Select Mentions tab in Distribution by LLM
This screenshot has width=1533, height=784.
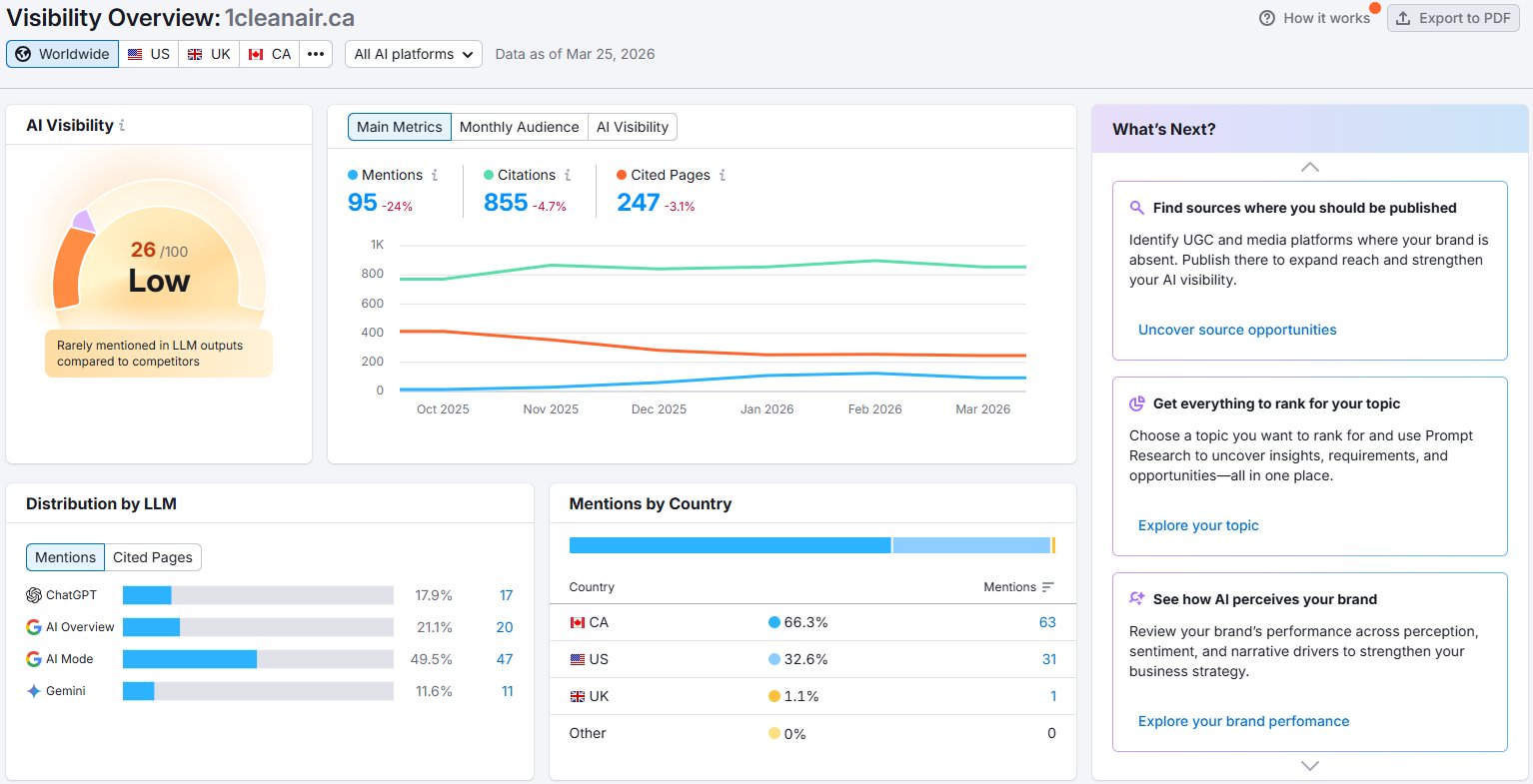pyautogui.click(x=65, y=557)
